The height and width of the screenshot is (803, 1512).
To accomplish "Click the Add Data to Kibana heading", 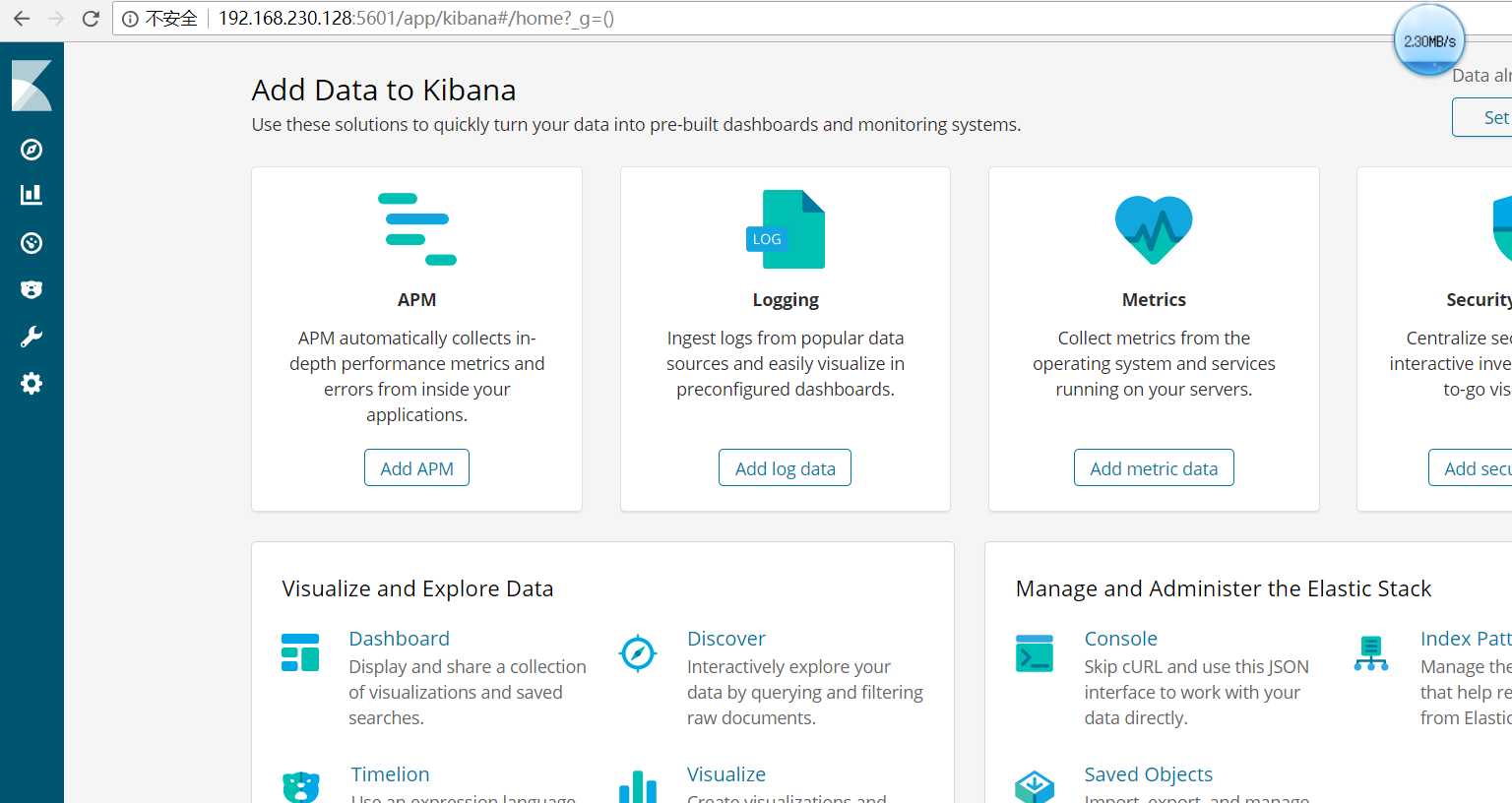I will pyautogui.click(x=384, y=90).
